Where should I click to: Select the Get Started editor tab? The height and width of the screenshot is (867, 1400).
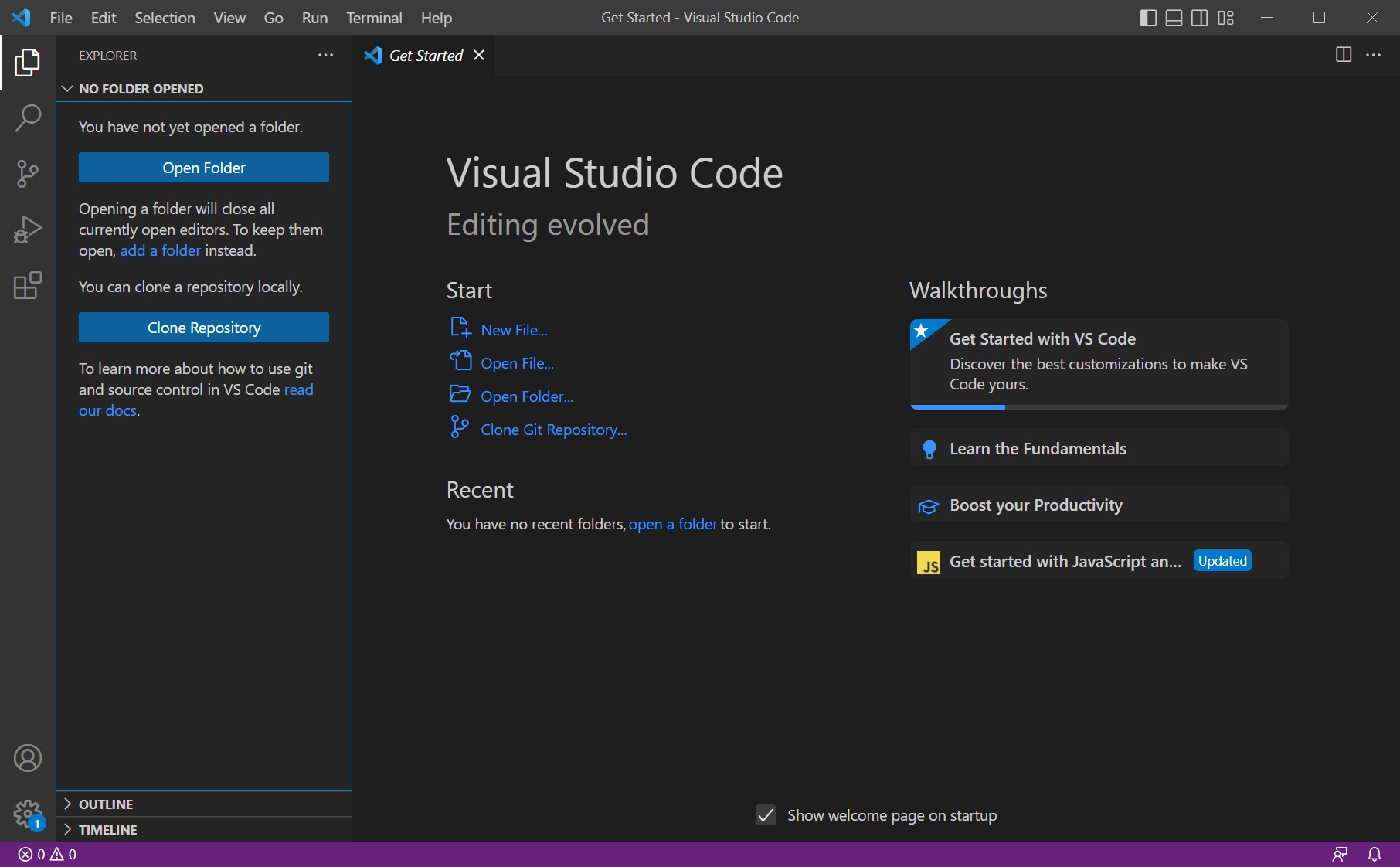424,55
